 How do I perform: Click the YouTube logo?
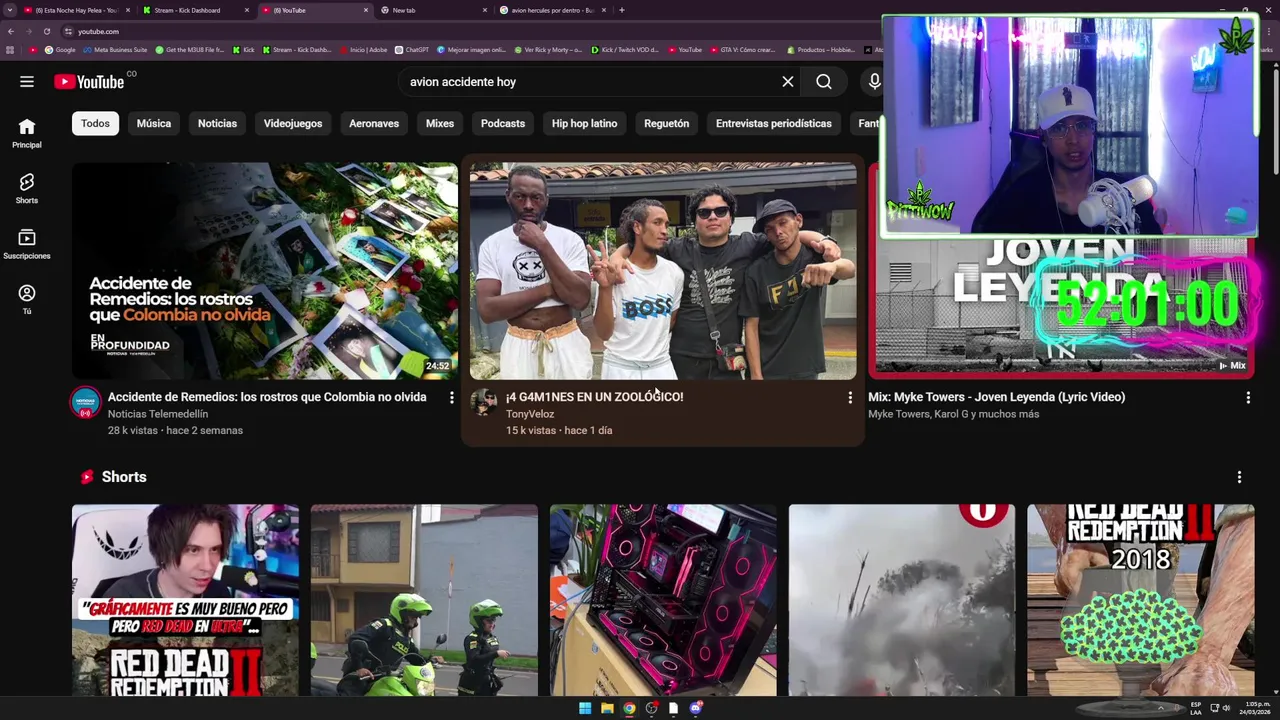tap(89, 82)
